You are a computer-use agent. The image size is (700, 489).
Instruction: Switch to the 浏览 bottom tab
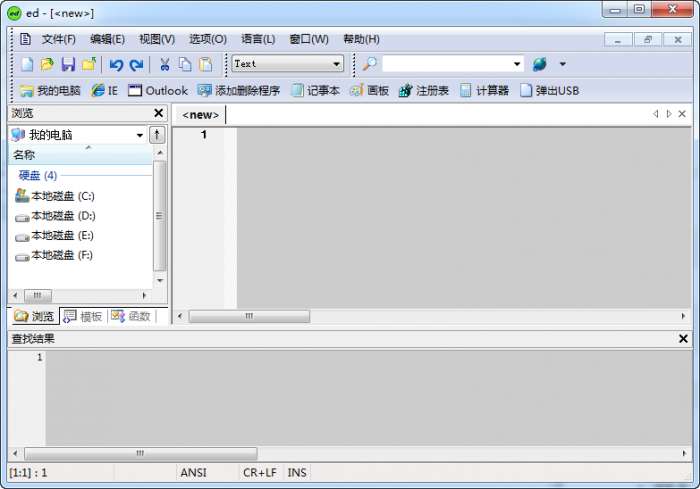[x=34, y=316]
